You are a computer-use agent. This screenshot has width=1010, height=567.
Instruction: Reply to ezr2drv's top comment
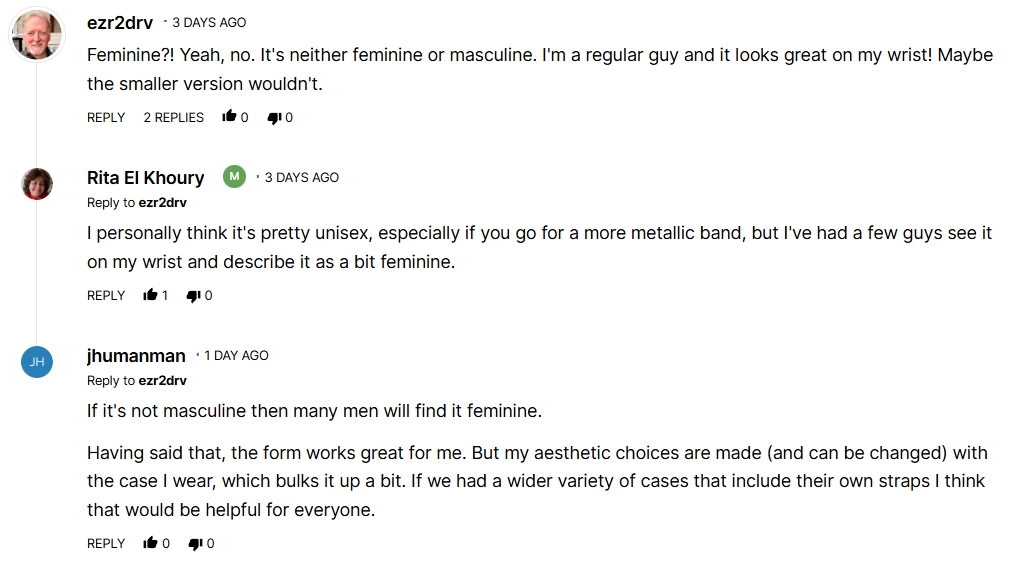tap(106, 117)
